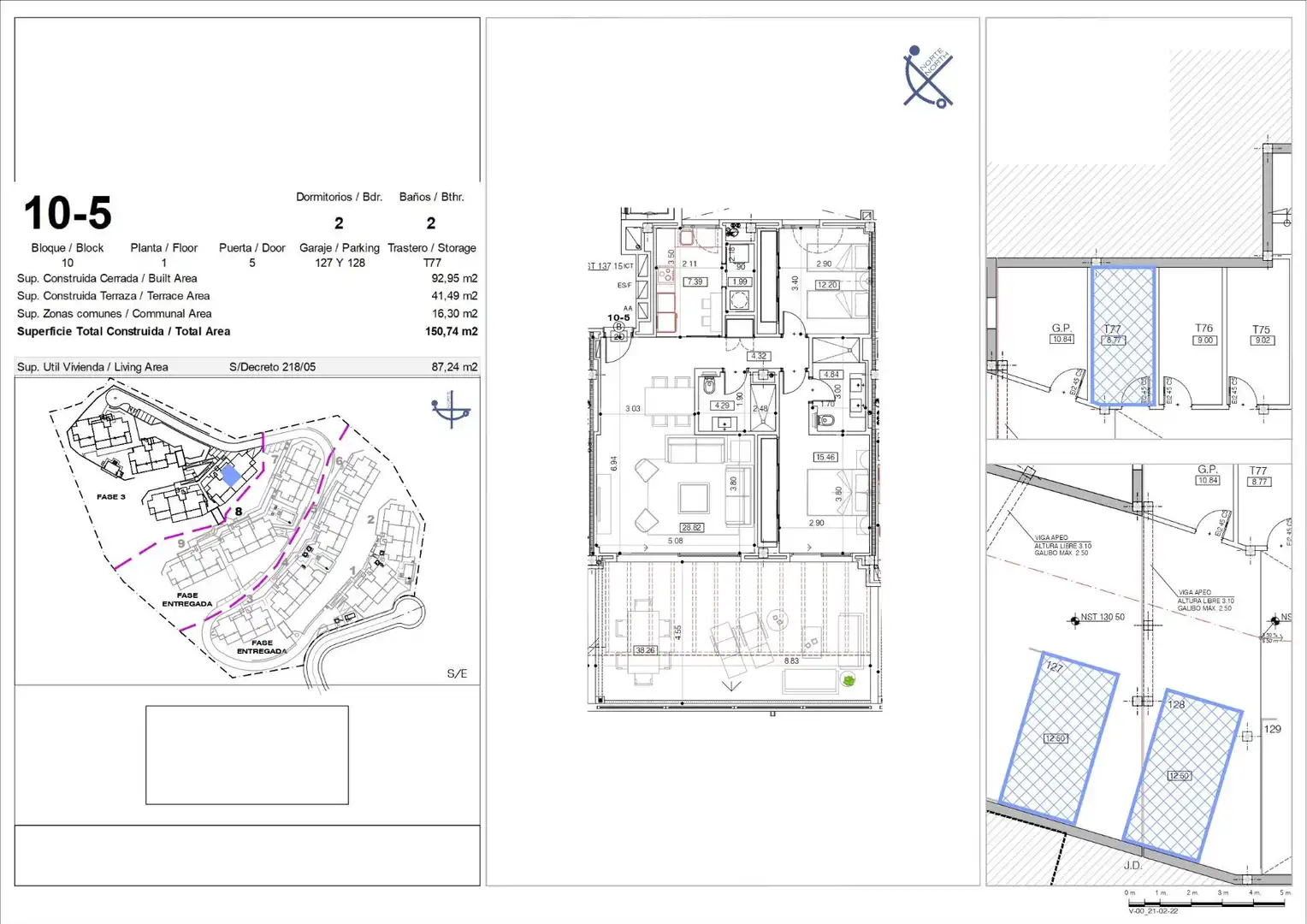
Task: Click block number 9 on the site map
Action: coord(181,543)
